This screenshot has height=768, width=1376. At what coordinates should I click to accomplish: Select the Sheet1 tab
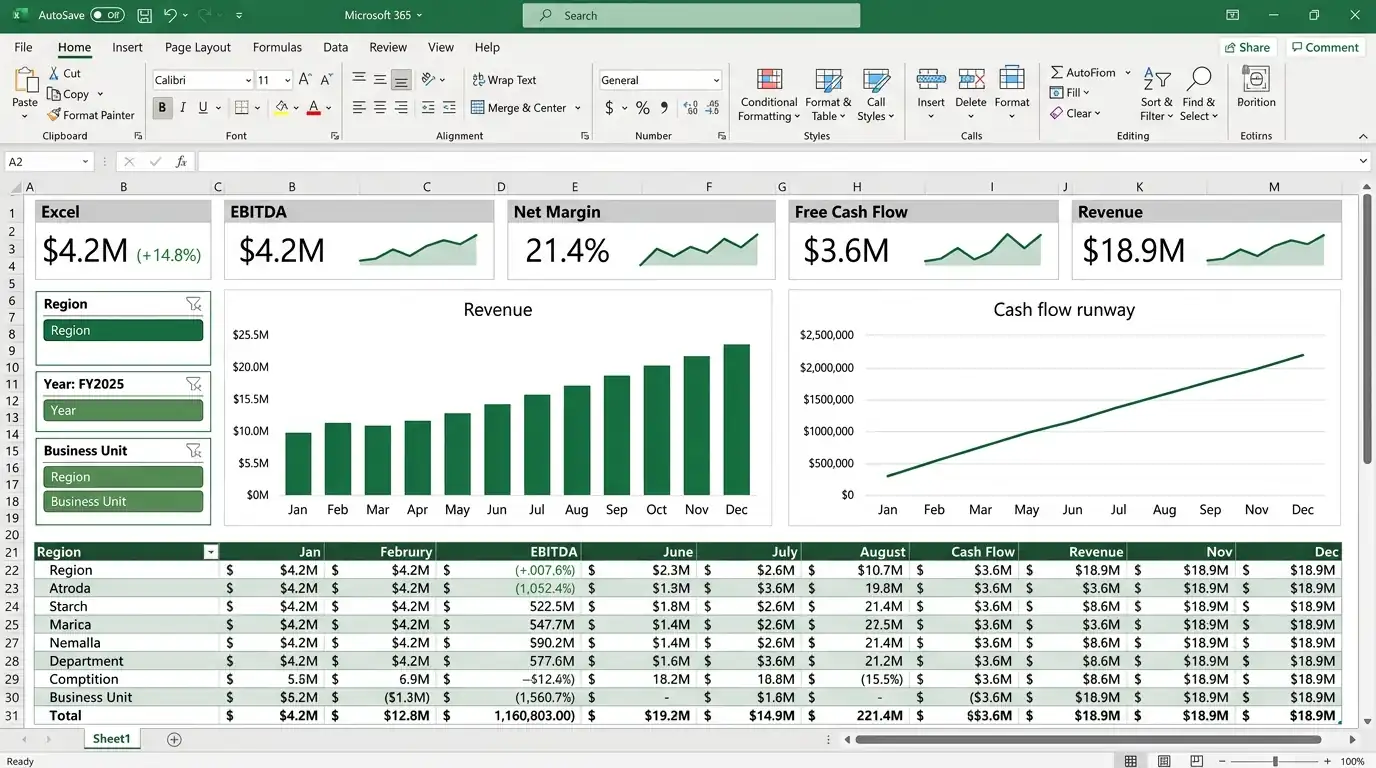point(111,739)
